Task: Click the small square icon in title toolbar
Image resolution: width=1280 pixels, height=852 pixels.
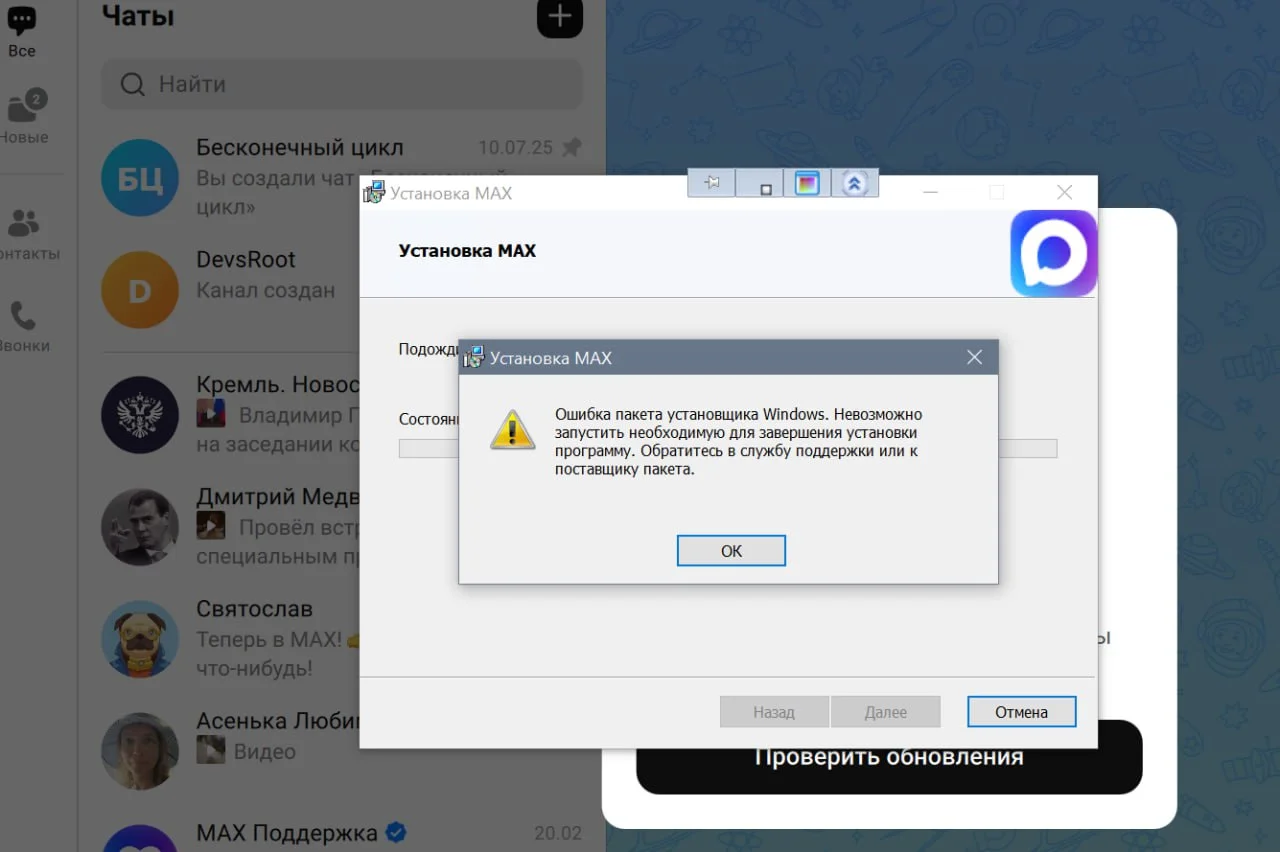Action: [x=765, y=186]
